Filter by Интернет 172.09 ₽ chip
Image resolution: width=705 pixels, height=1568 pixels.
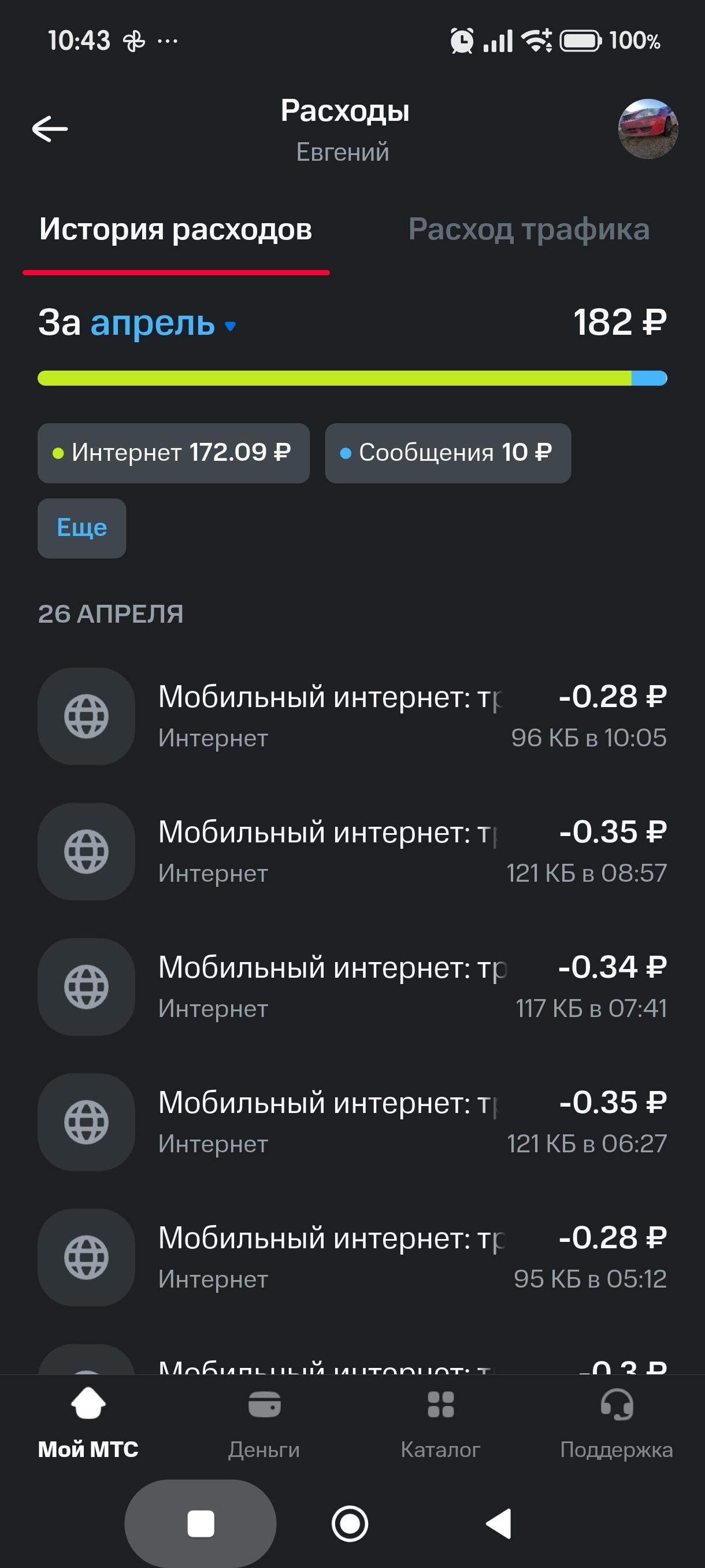click(x=173, y=453)
